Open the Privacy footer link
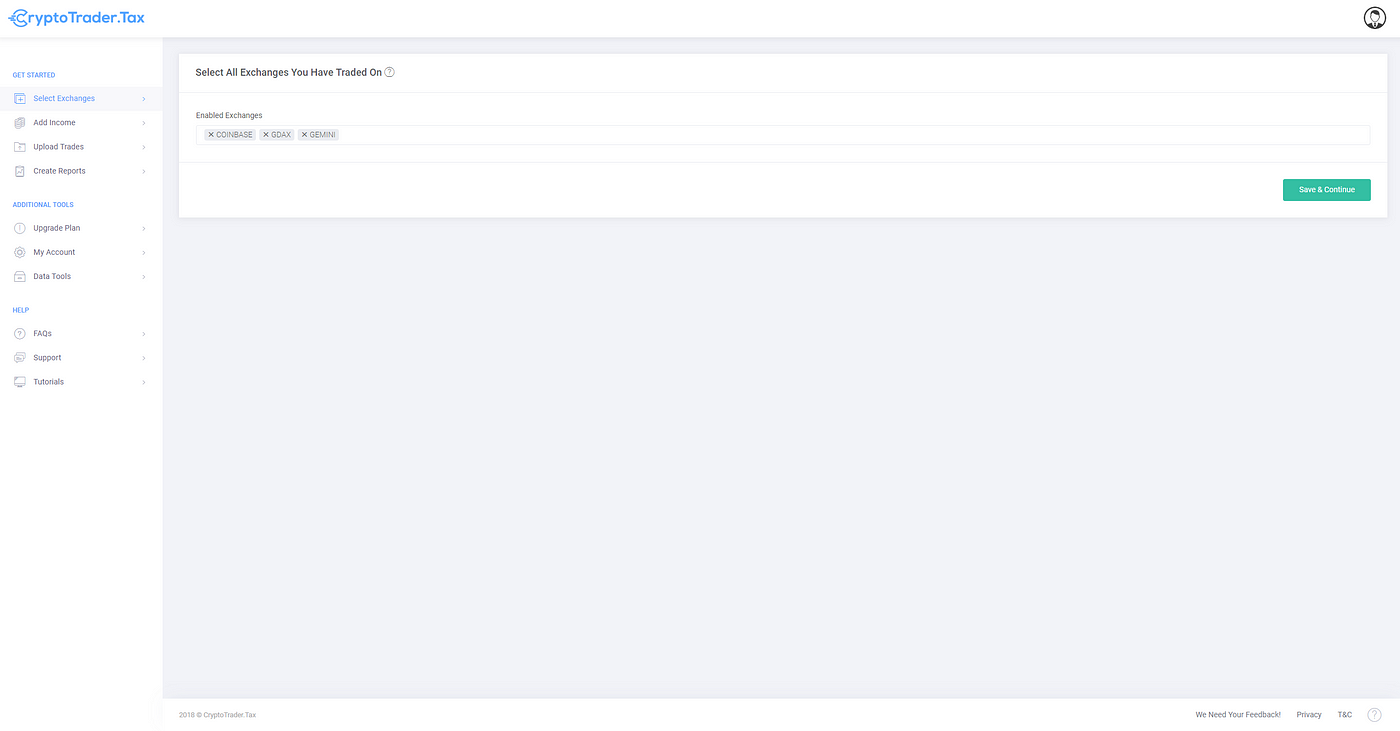 [1309, 715]
